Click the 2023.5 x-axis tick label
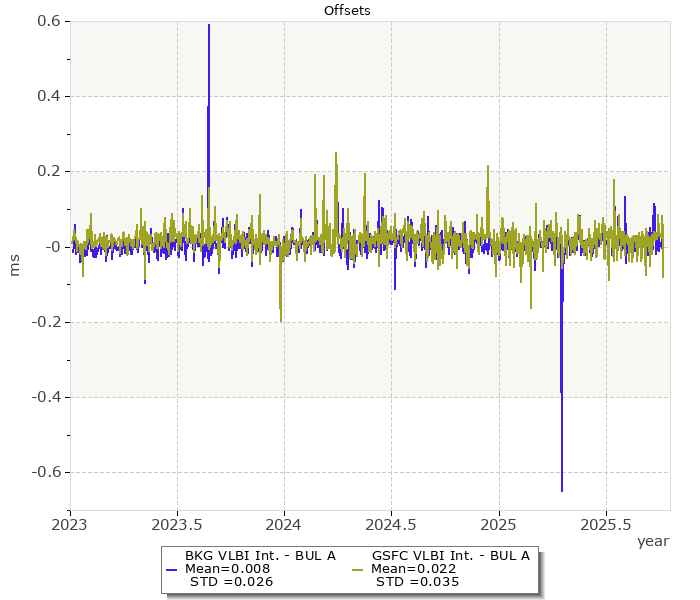 click(177, 523)
